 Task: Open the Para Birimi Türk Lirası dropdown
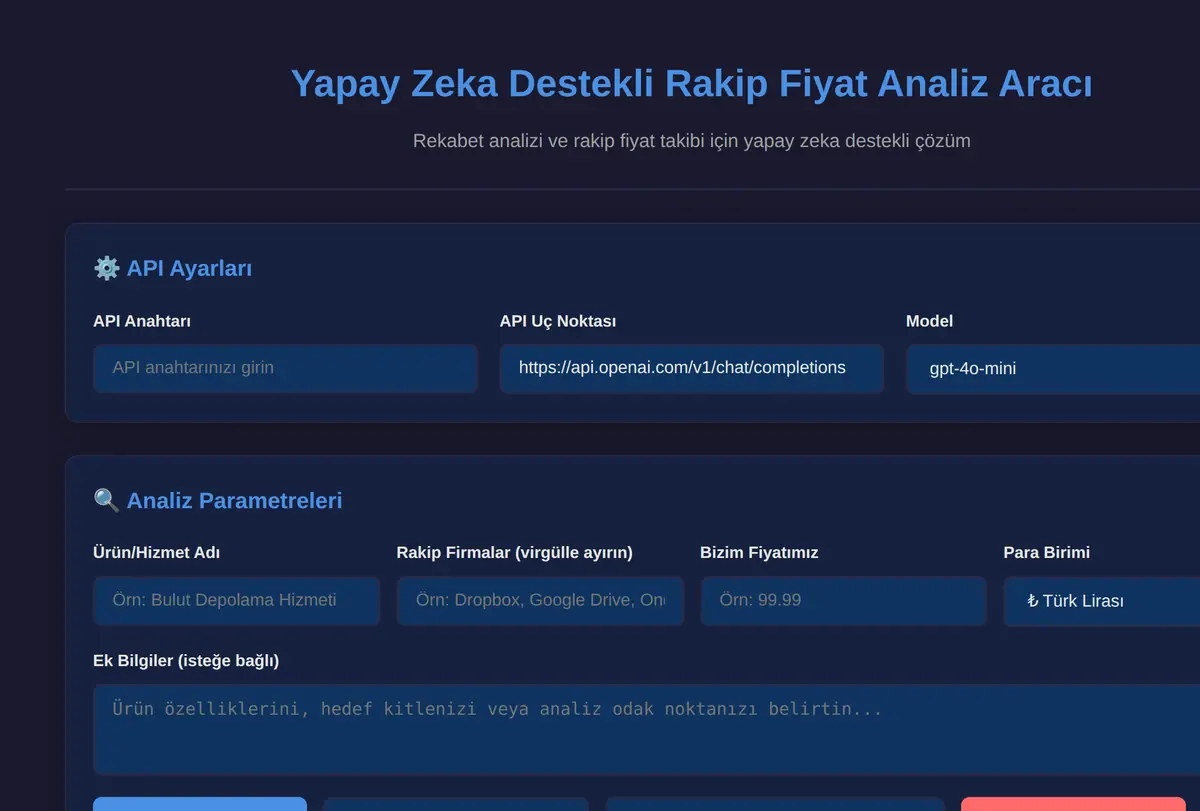[x=1102, y=601]
